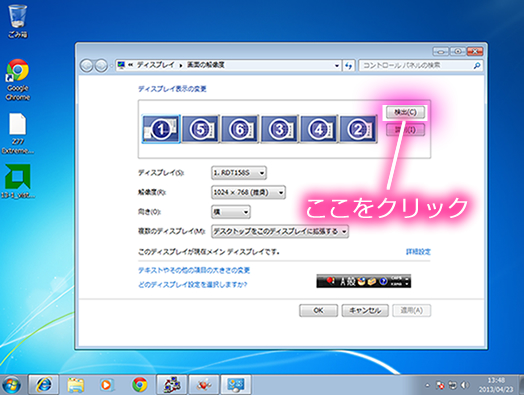Open the advanced settings link
The height and width of the screenshot is (395, 524).
[x=418, y=252]
